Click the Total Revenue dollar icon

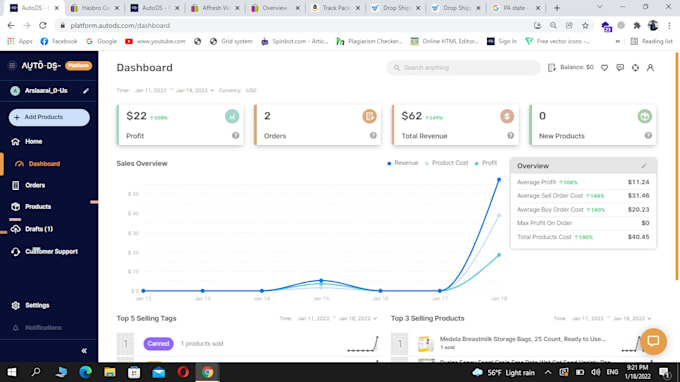coord(507,116)
